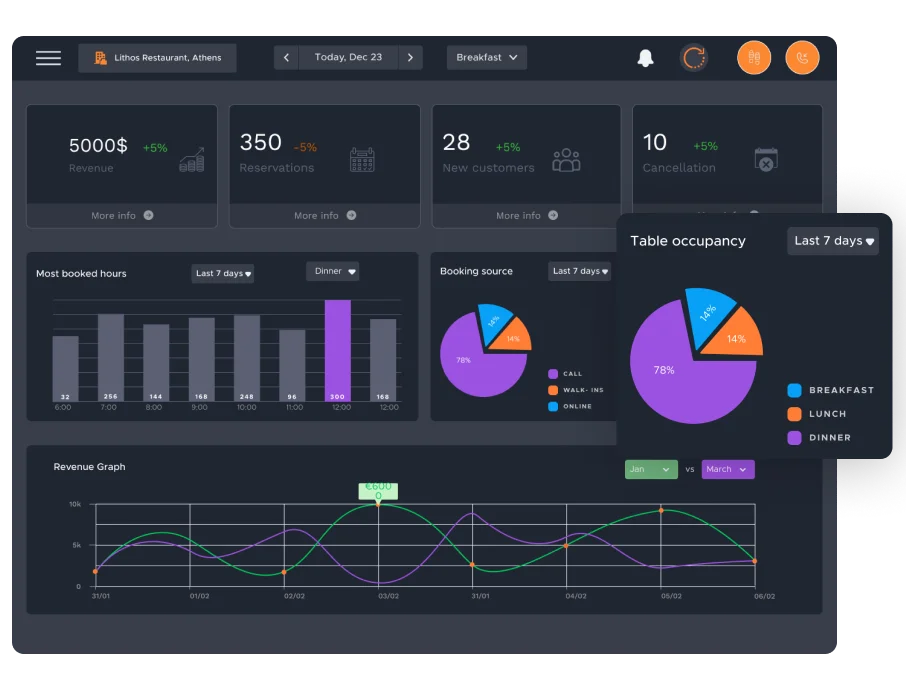Click the revenue graph orange marker at 05/02
The height and width of the screenshot is (690, 906).
pyautogui.click(x=661, y=510)
